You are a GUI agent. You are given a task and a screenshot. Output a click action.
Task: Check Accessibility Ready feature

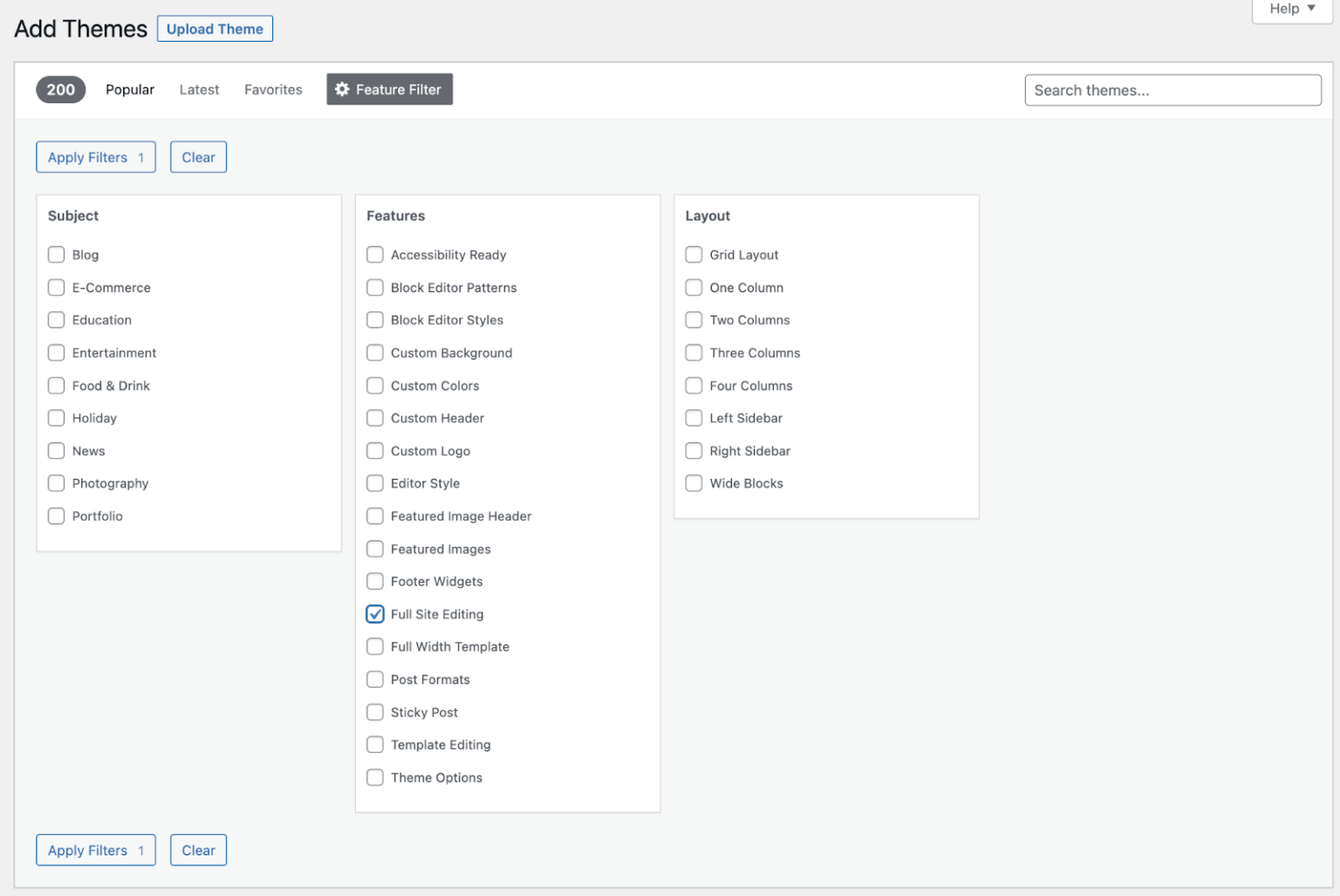[375, 254]
